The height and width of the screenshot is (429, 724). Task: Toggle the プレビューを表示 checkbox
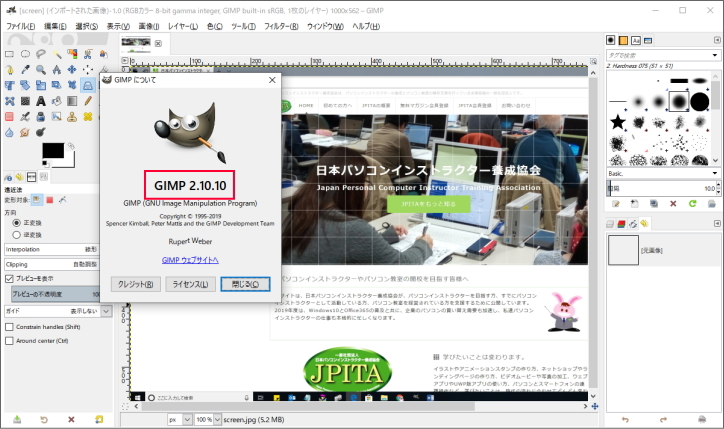10,278
